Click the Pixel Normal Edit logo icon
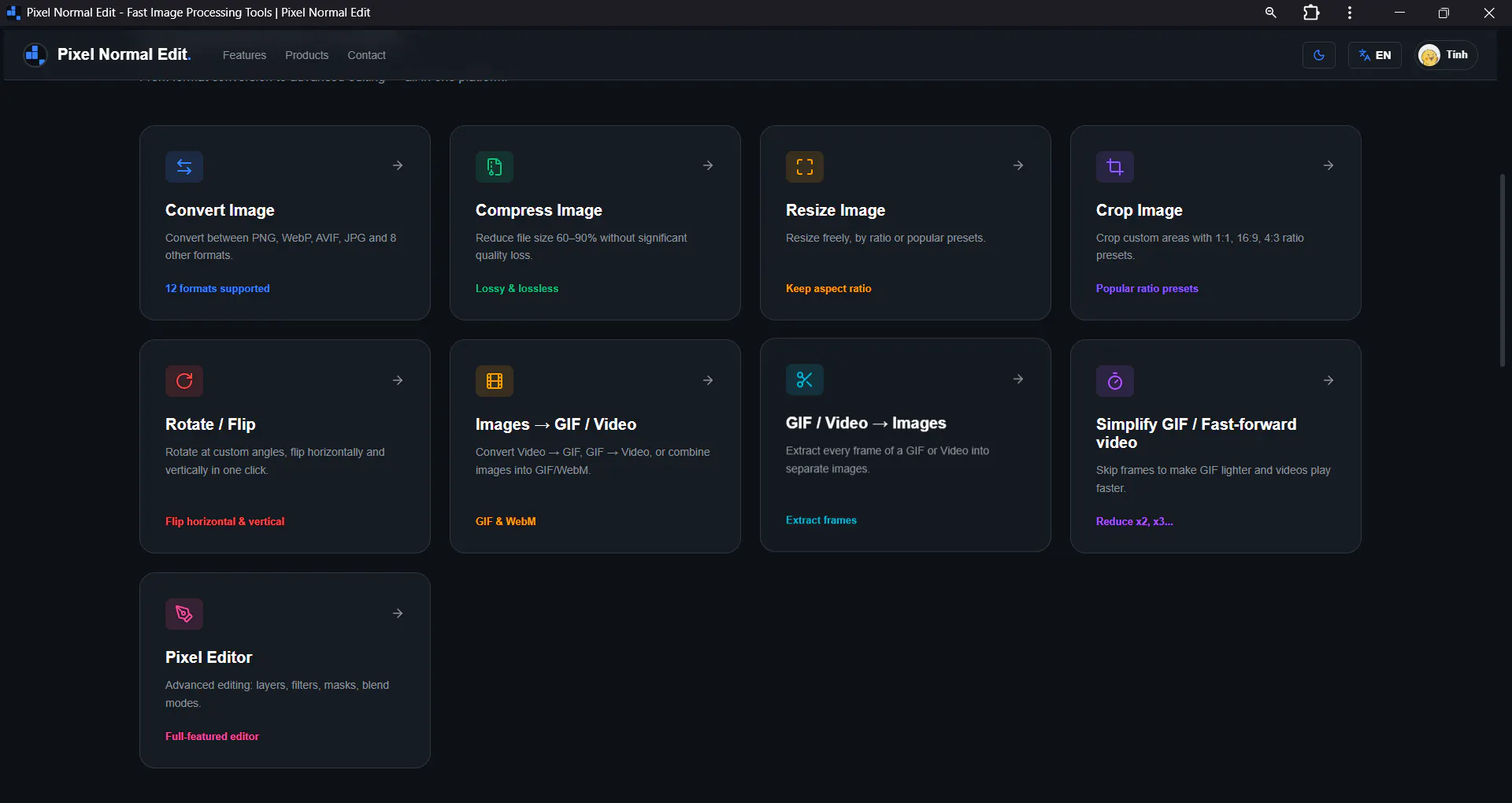 tap(35, 54)
